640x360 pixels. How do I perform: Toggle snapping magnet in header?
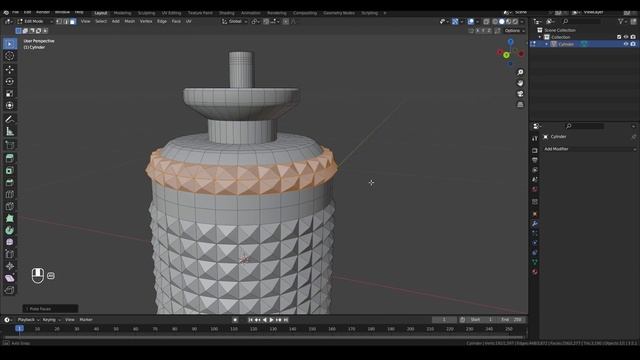pos(266,21)
